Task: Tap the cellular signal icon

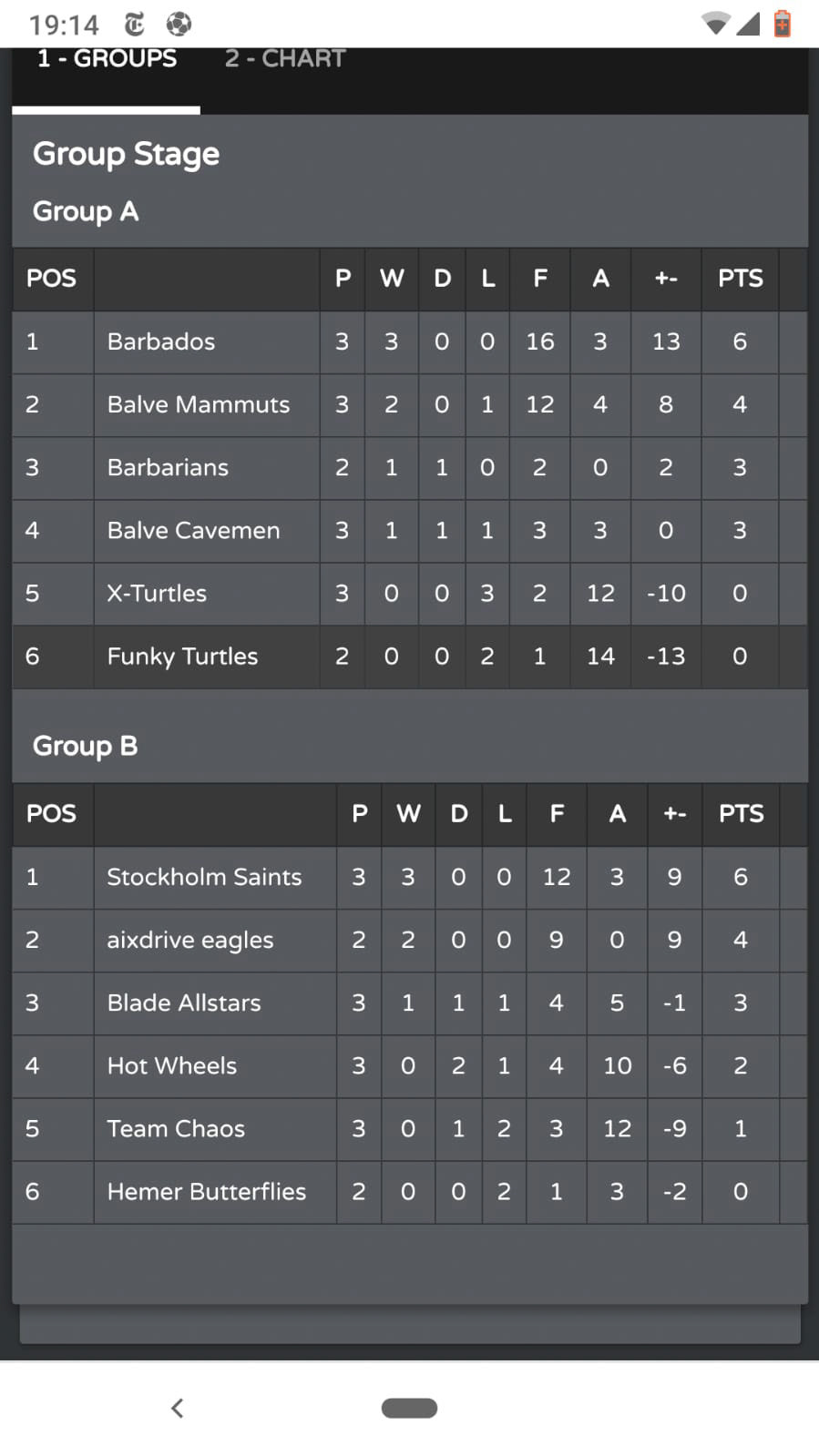Action: click(x=748, y=24)
